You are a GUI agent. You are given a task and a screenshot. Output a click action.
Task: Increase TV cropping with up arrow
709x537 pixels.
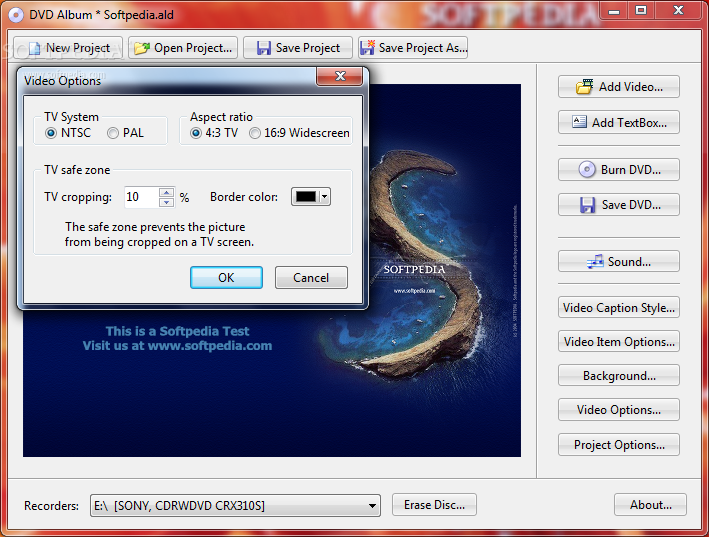[x=166, y=192]
